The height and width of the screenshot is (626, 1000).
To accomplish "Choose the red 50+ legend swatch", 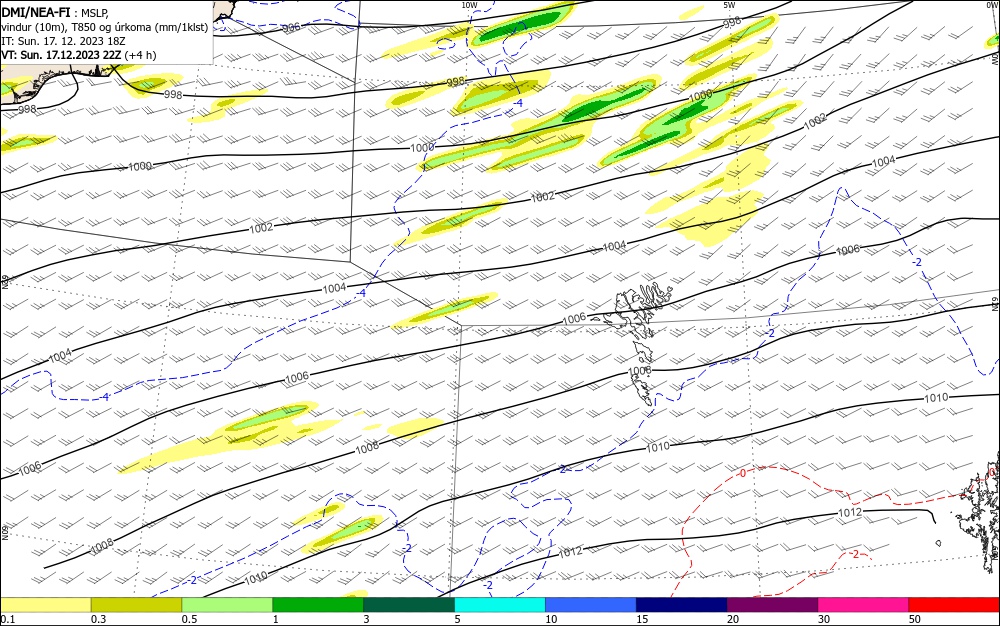I will click(954, 605).
